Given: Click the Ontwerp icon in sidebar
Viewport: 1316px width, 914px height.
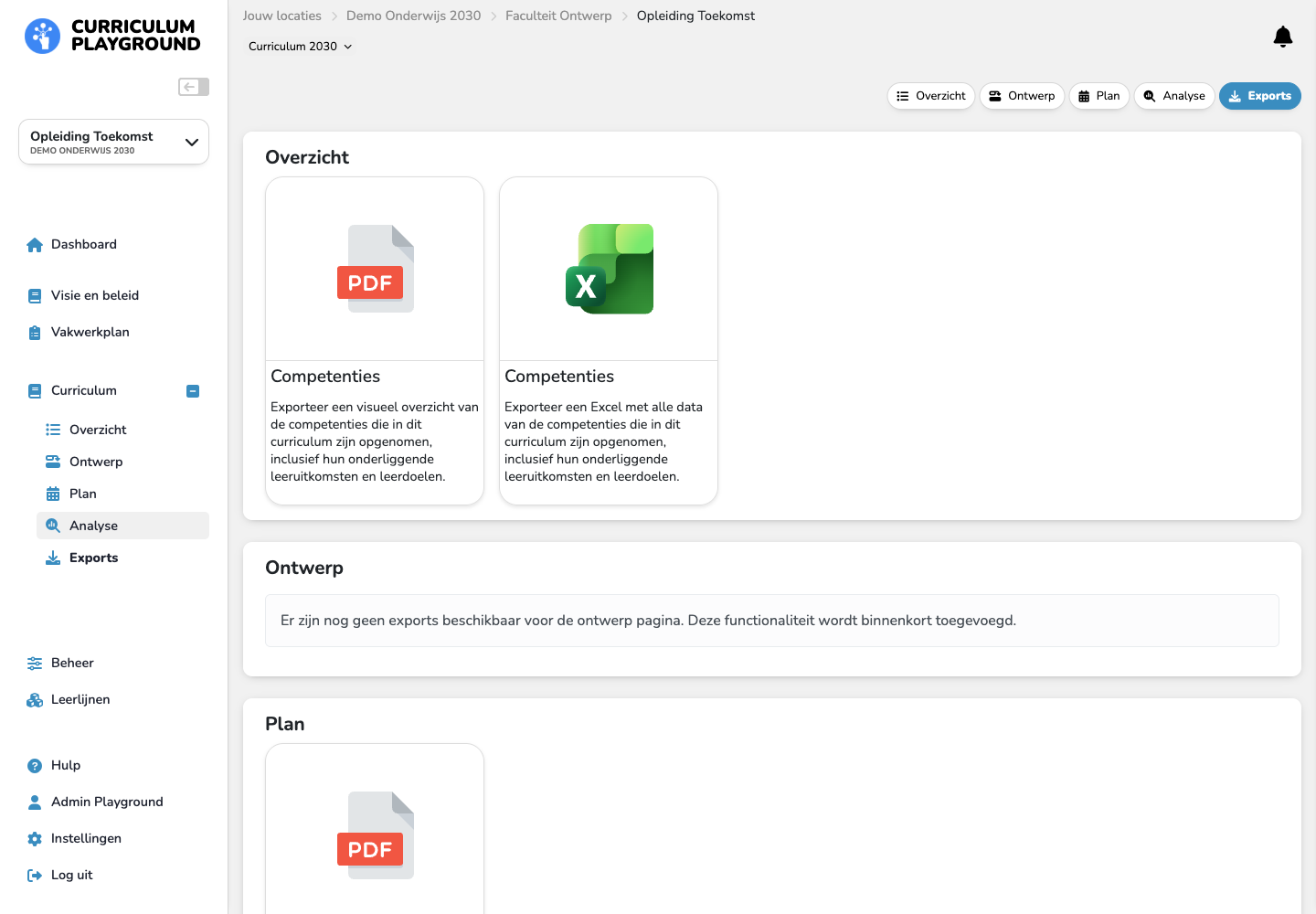Looking at the screenshot, I should click(x=53, y=462).
